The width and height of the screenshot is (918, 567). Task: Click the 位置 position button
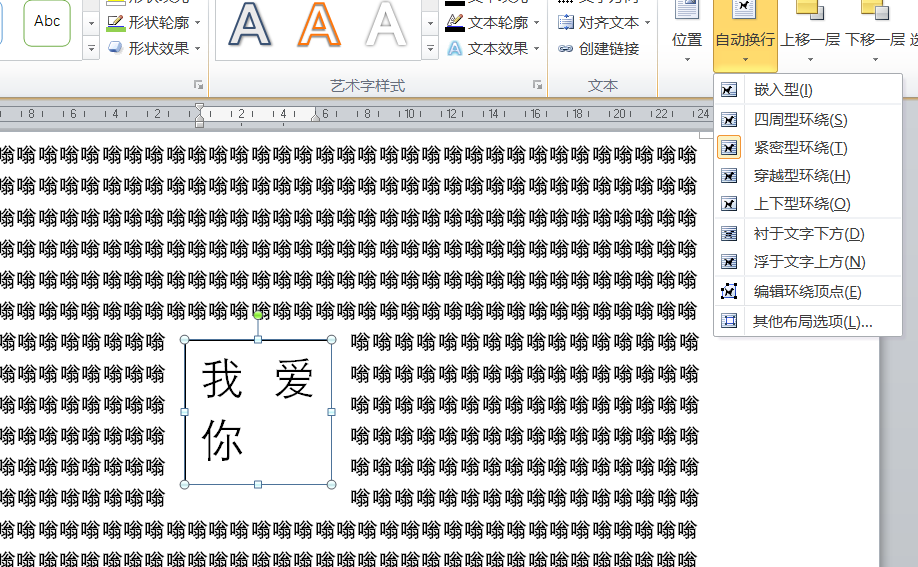click(x=686, y=40)
